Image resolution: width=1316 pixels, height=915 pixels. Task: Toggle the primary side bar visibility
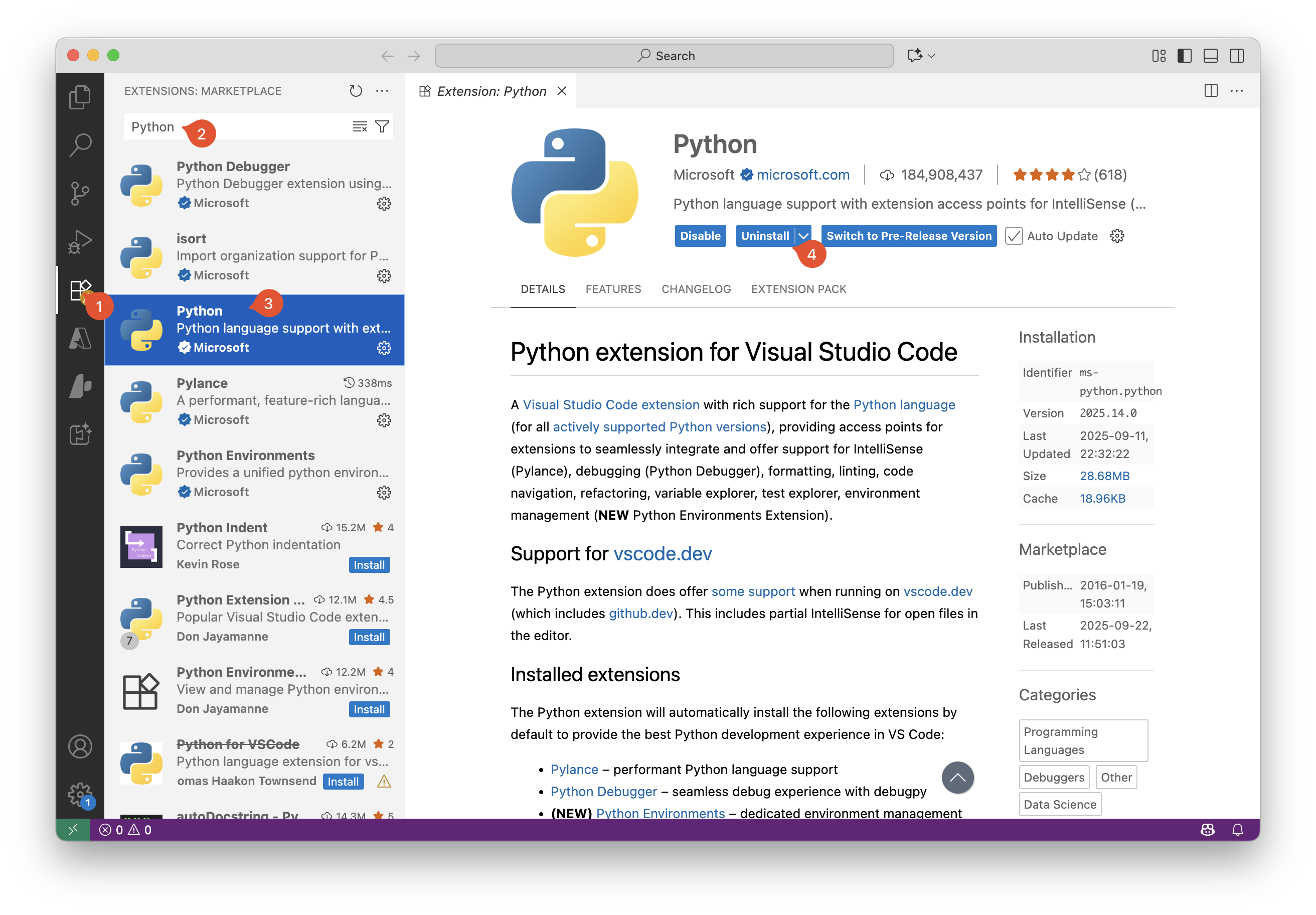tap(1184, 56)
